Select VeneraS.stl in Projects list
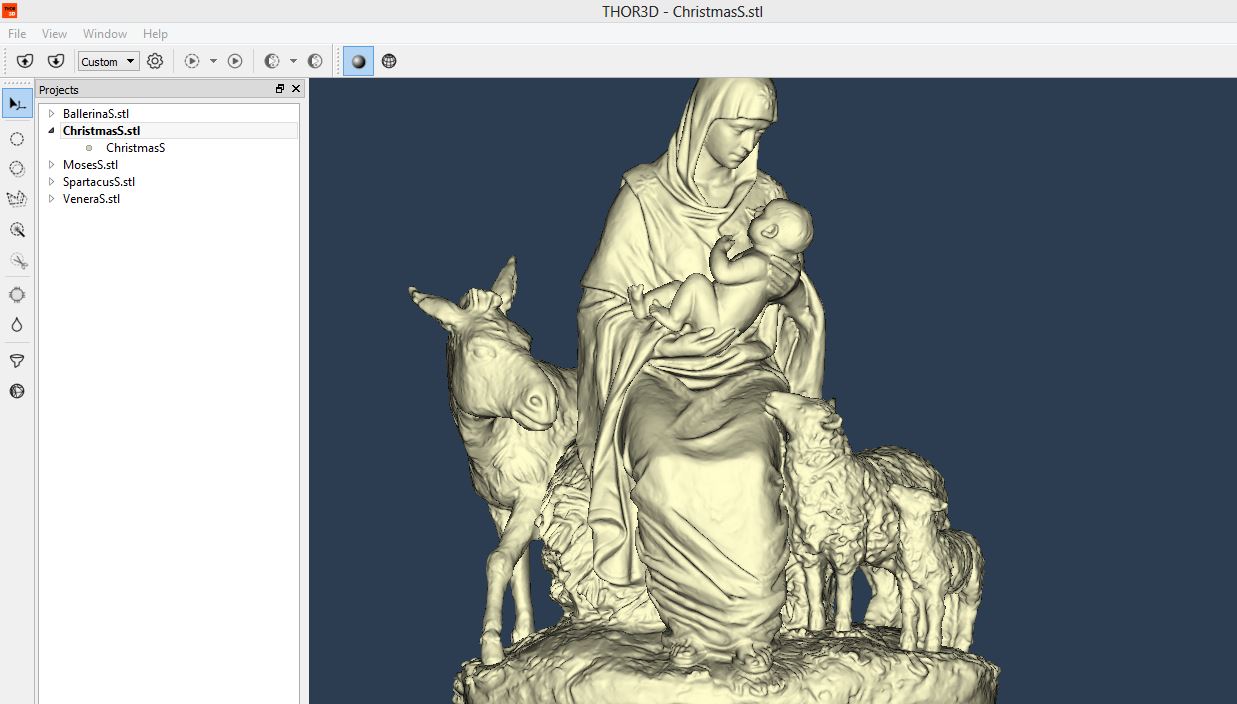This screenshot has height=704, width=1237. point(91,199)
